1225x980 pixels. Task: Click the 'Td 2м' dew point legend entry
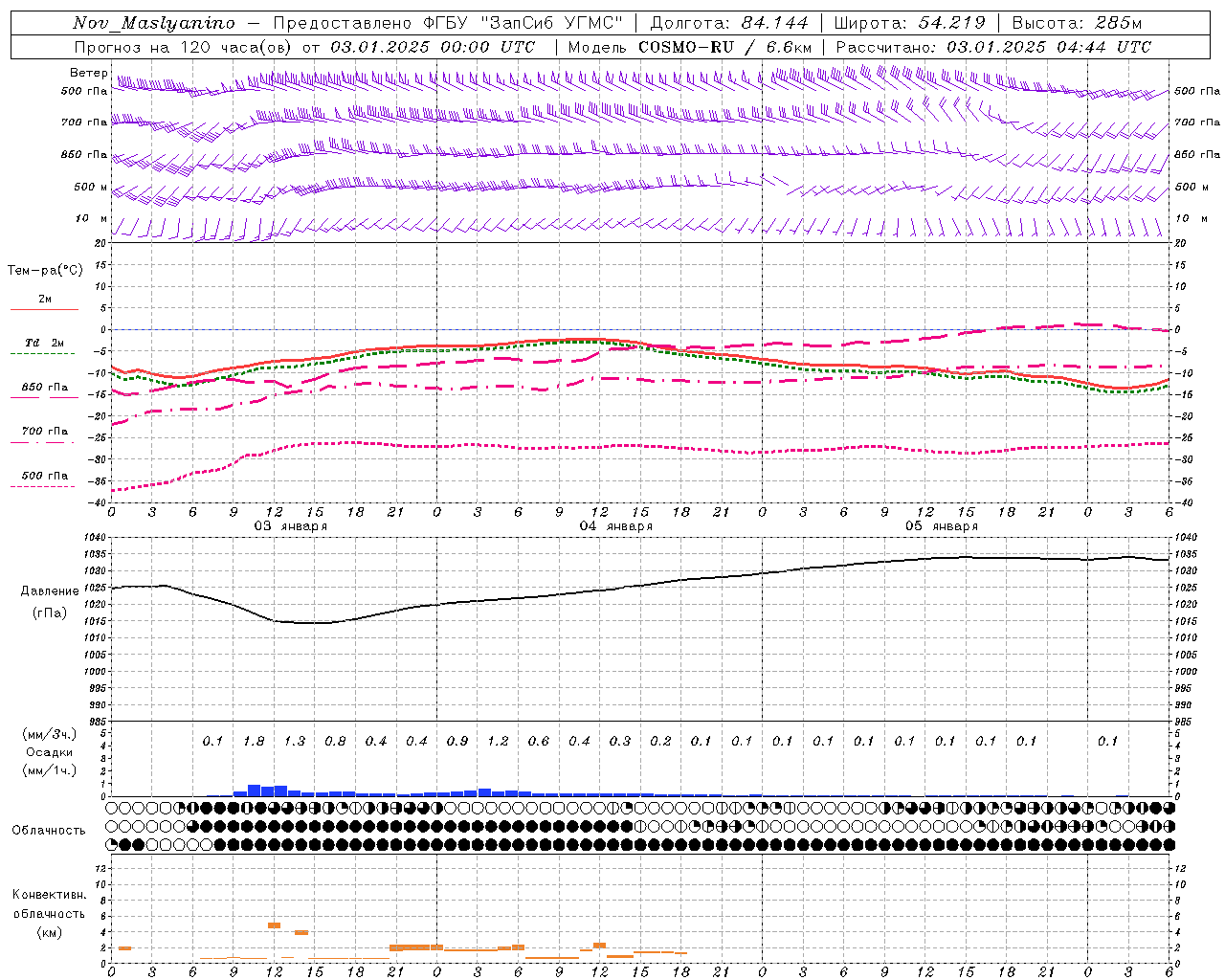[44, 343]
